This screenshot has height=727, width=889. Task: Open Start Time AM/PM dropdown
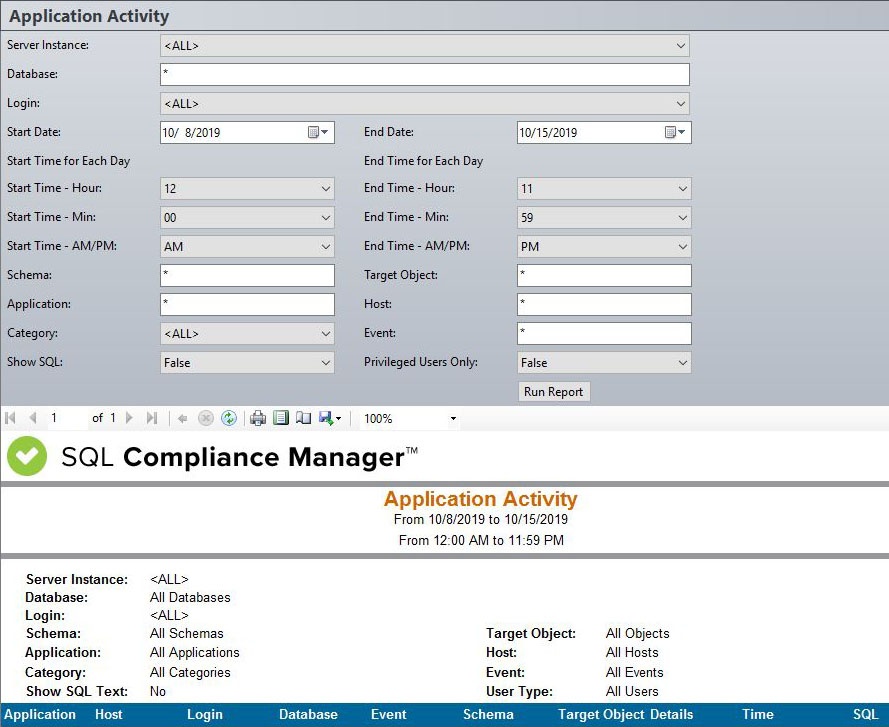pos(325,246)
